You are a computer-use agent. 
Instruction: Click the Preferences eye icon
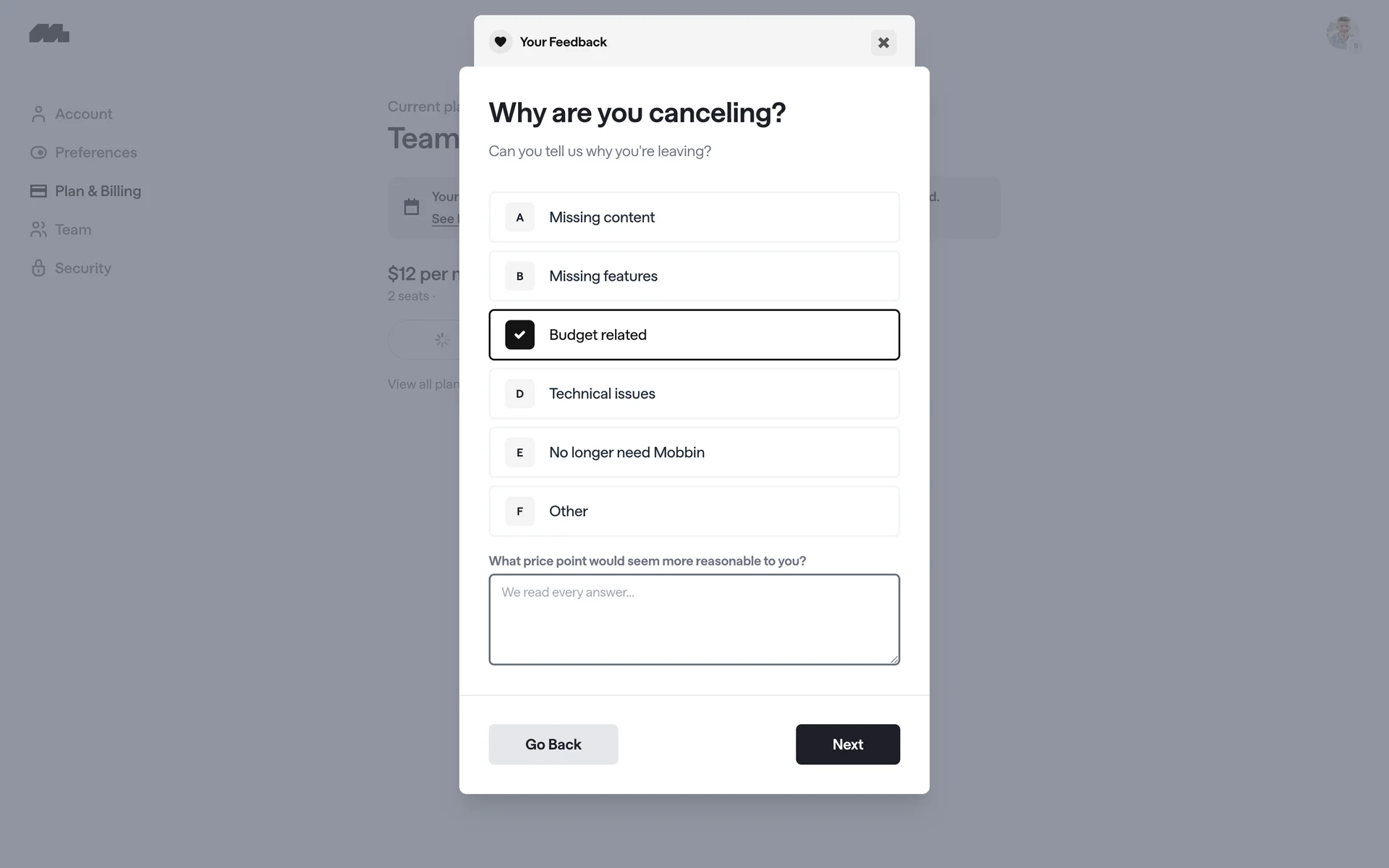point(38,153)
